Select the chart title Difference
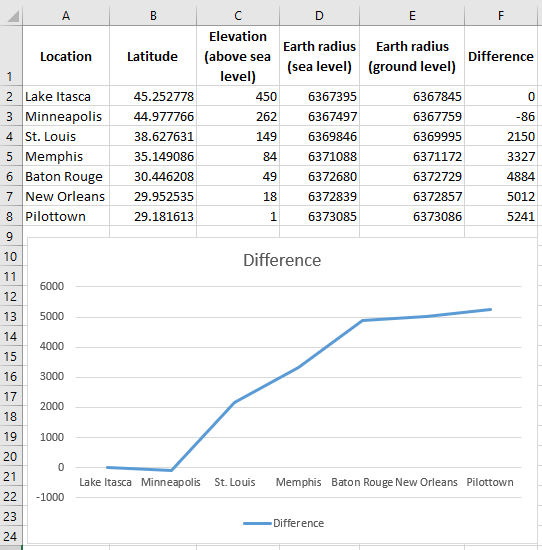 (x=282, y=260)
